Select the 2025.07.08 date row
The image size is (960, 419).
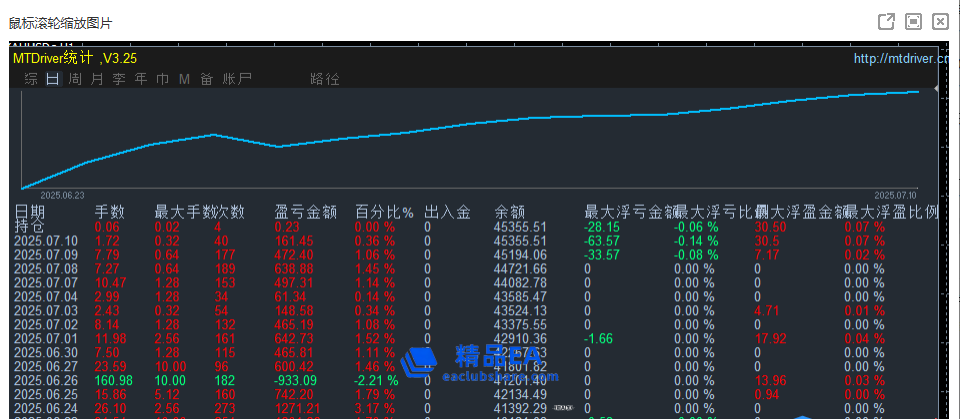click(46, 268)
